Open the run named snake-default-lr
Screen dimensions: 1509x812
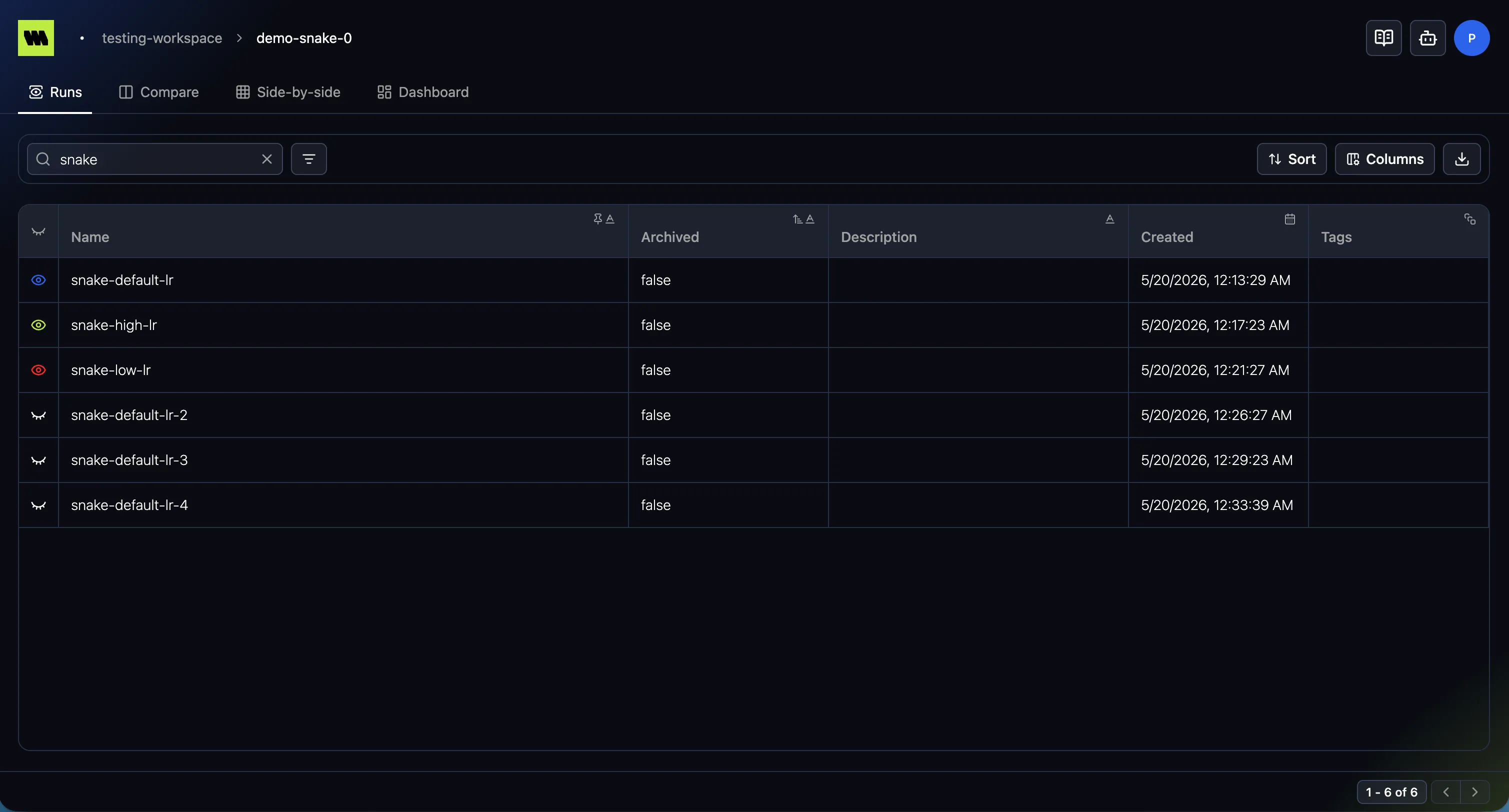point(122,280)
